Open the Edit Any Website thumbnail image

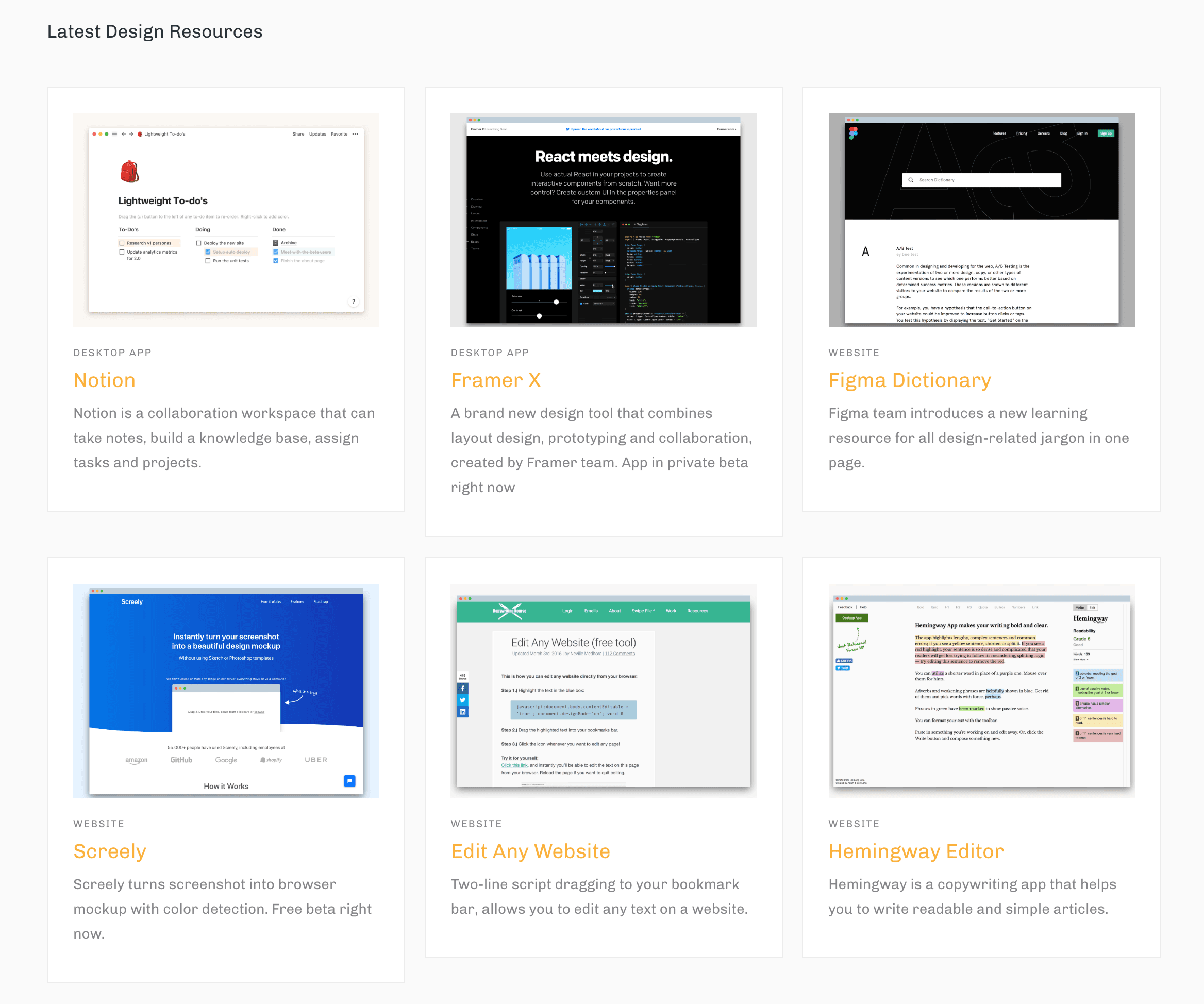click(x=603, y=690)
